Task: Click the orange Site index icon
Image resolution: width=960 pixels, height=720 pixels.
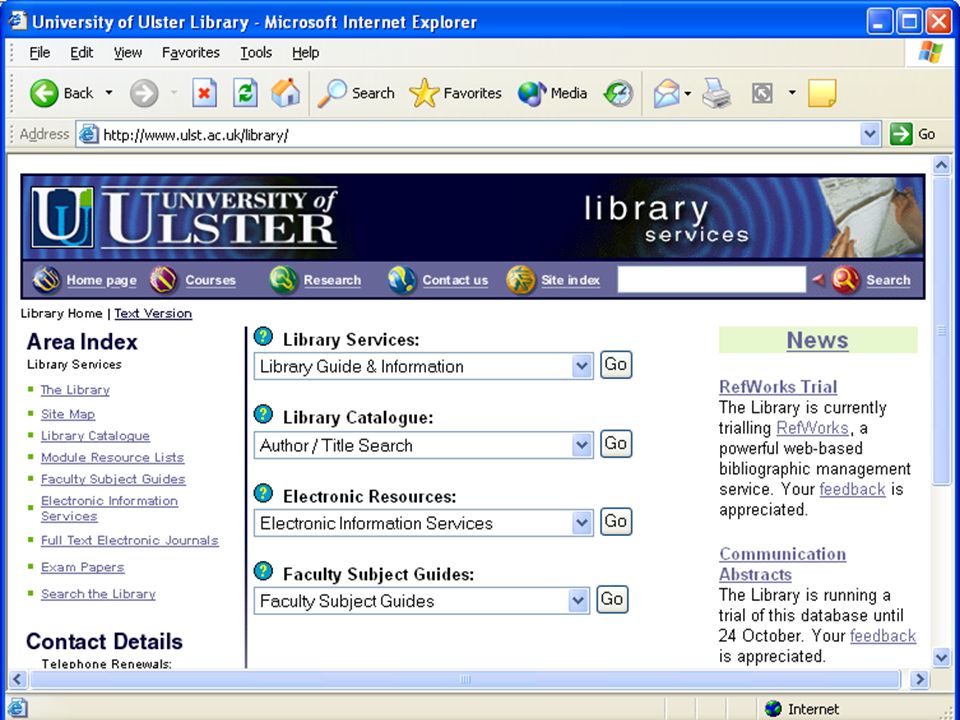Action: (x=520, y=280)
